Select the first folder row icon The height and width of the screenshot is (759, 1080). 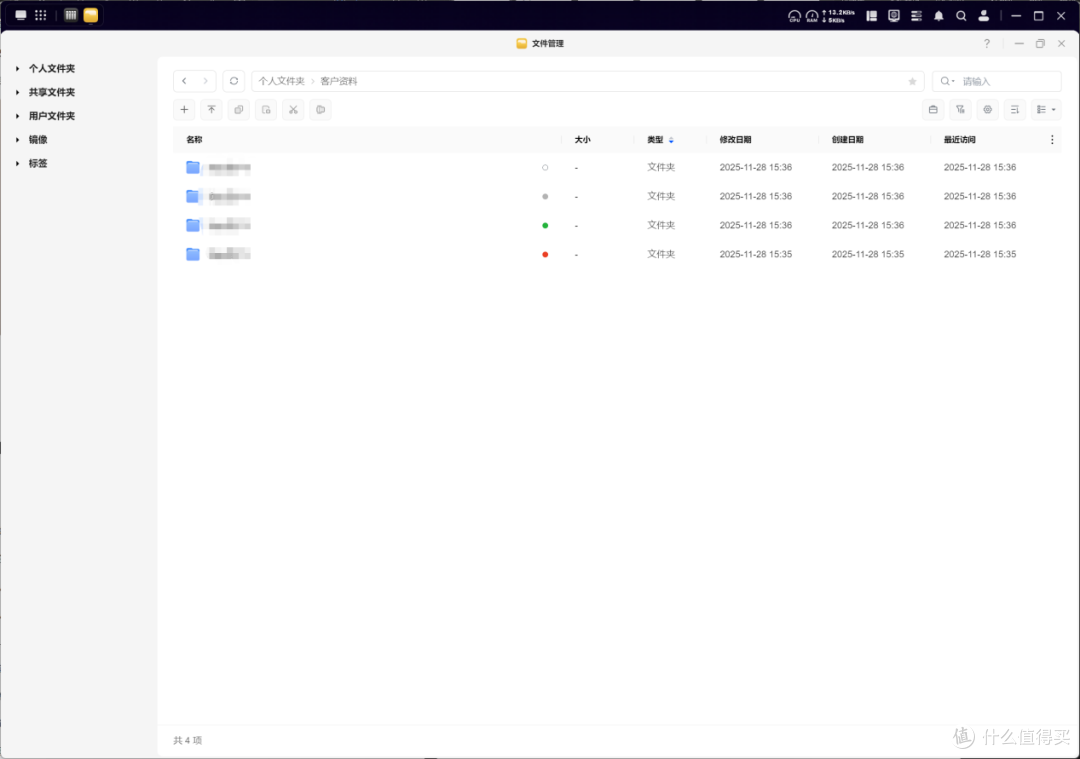[193, 167]
